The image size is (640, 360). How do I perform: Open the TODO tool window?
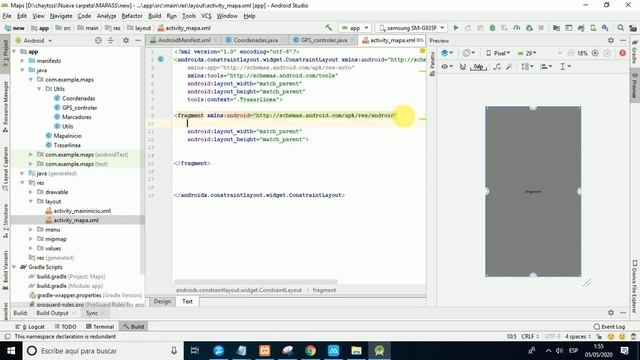65,327
